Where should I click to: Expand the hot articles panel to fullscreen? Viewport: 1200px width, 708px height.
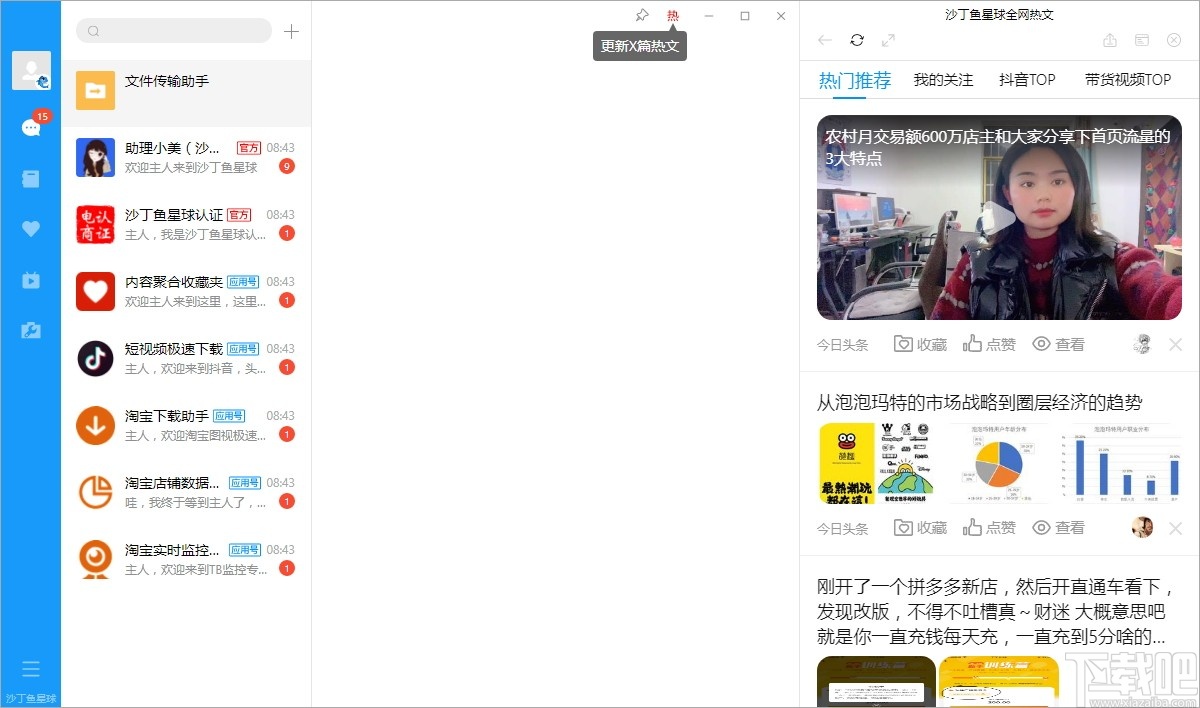point(888,40)
